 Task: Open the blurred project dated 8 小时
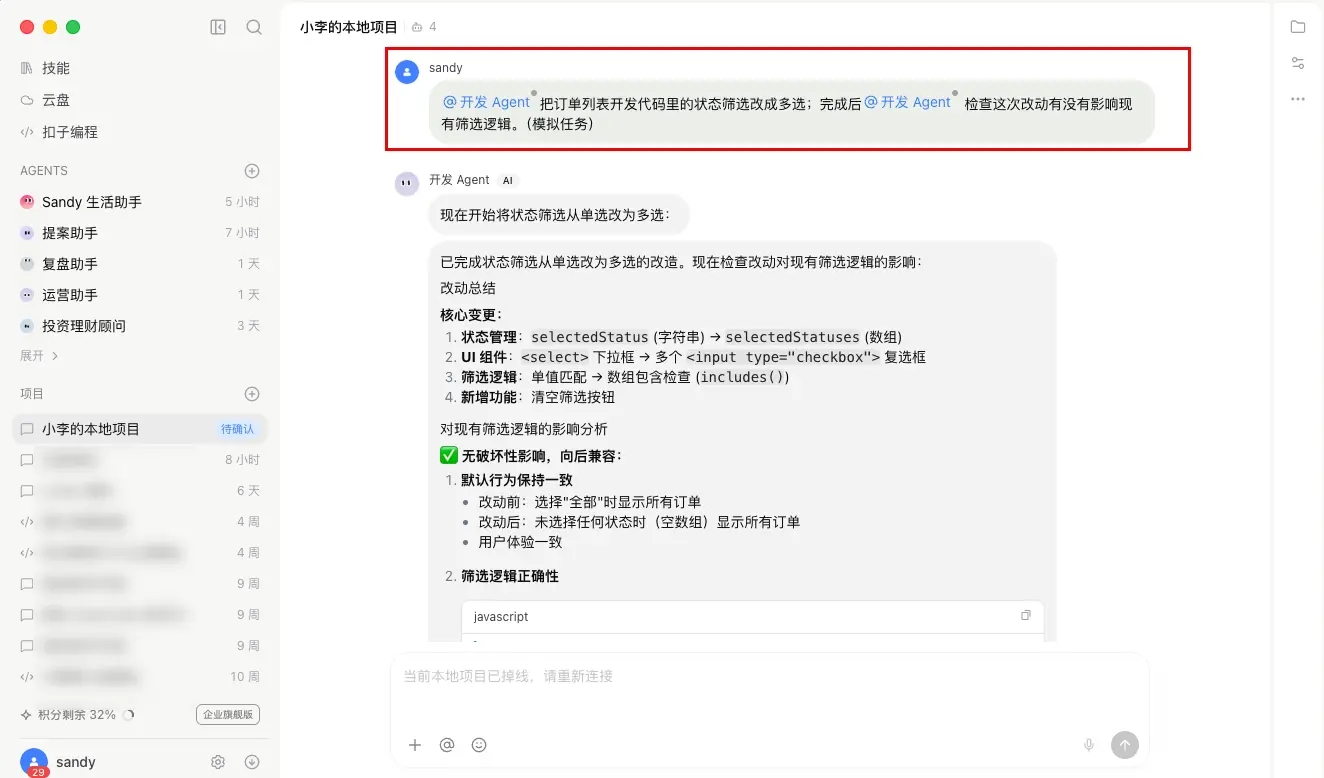coord(140,460)
